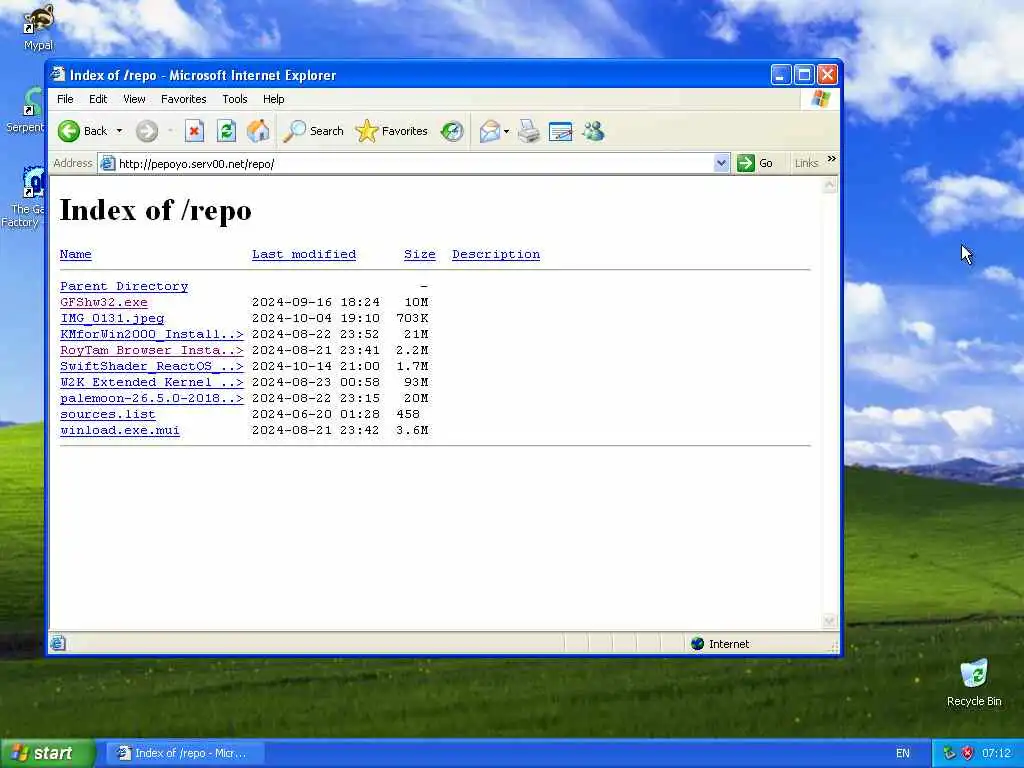Expand the Address bar dropdown arrow
Screen dimensions: 1024x768
(721, 163)
